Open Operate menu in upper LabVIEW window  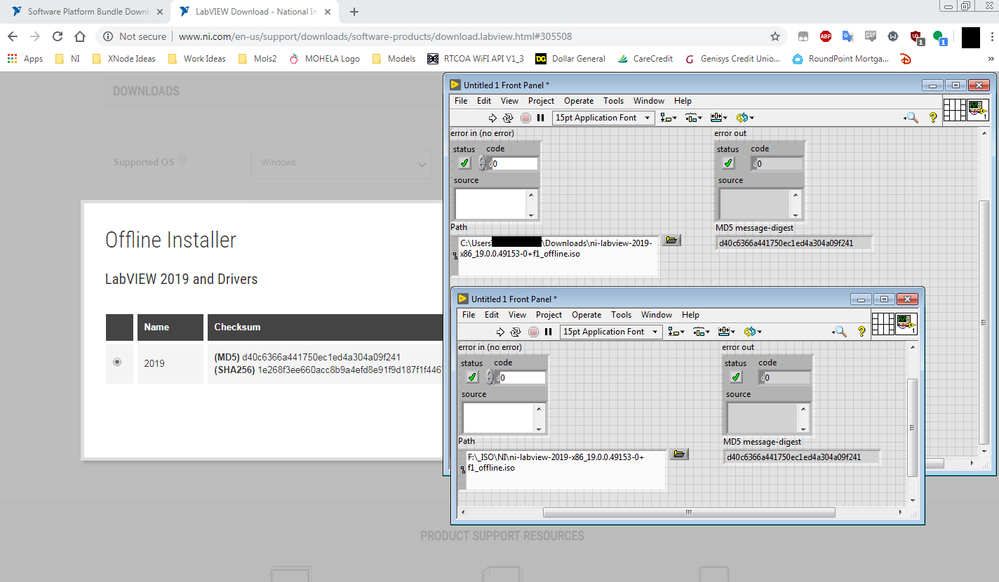point(578,101)
